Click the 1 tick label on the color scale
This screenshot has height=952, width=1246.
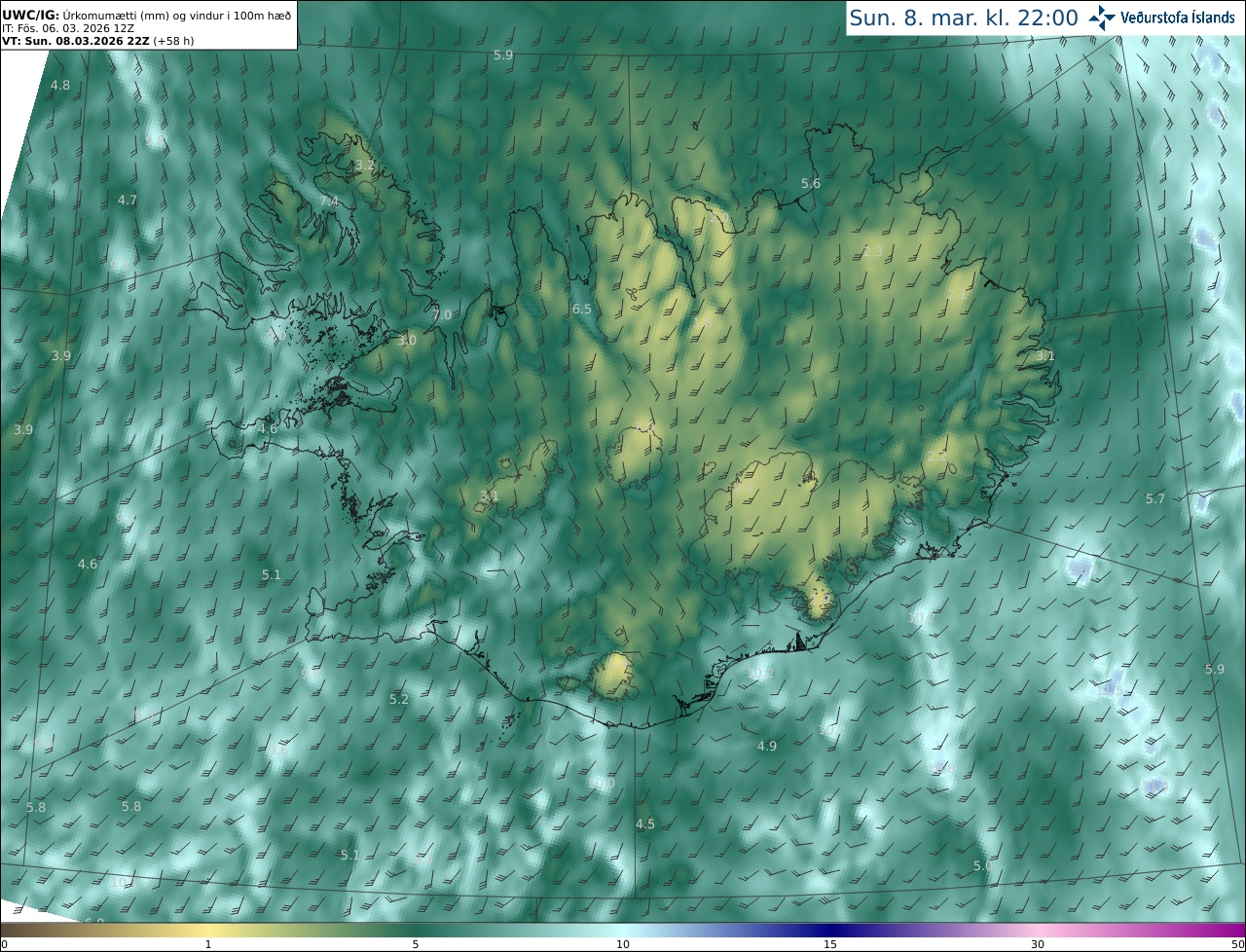coord(208,944)
